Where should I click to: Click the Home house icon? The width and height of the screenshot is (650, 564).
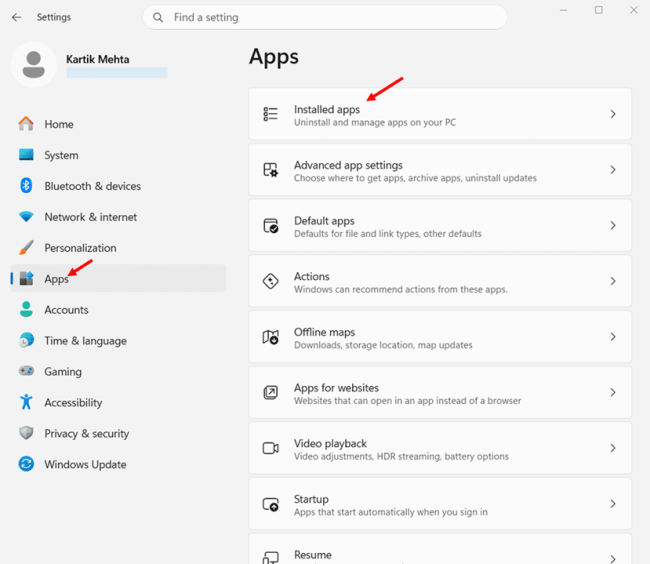click(26, 124)
